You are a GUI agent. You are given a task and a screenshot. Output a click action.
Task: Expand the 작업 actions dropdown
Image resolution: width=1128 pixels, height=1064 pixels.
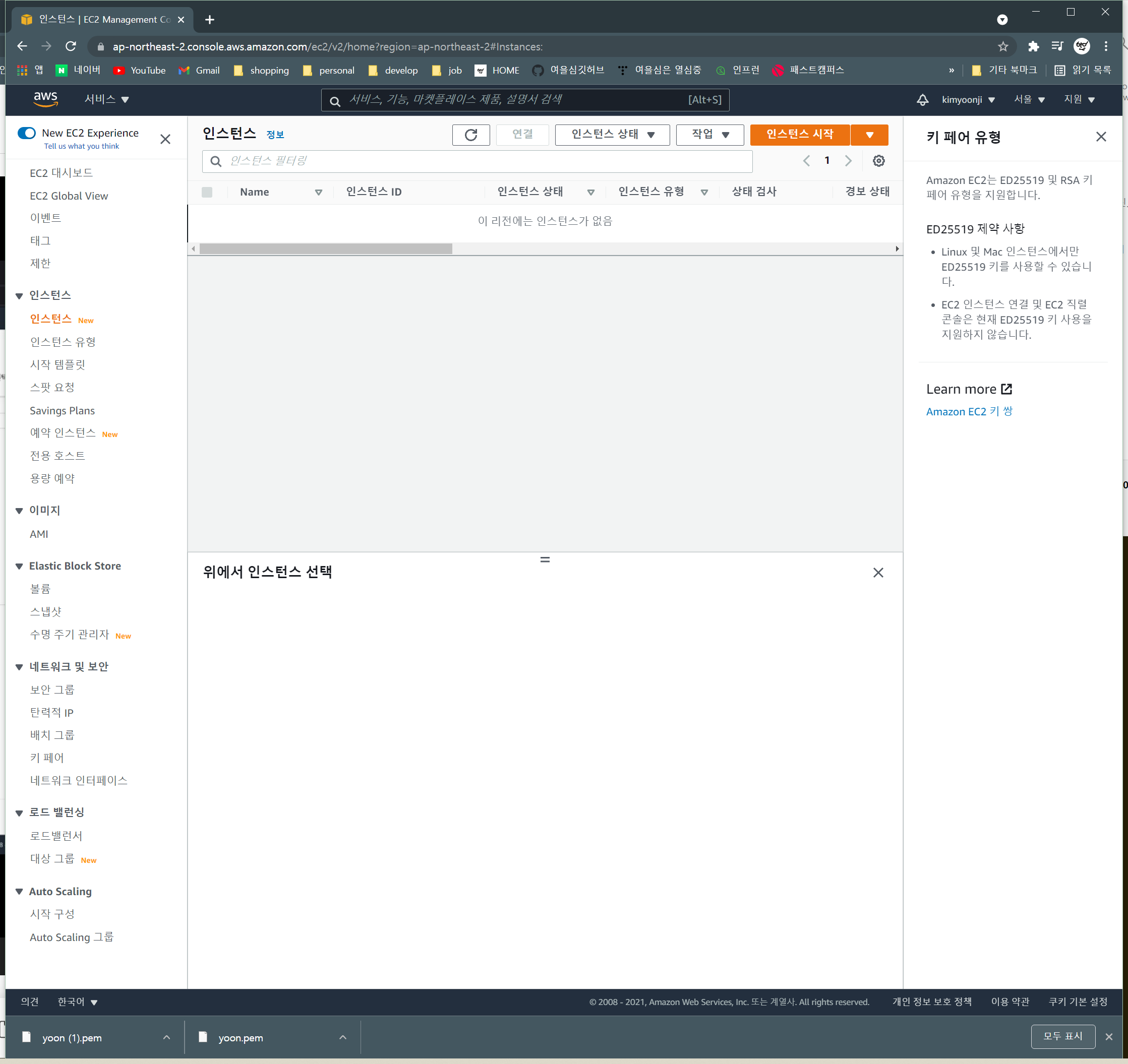point(709,135)
